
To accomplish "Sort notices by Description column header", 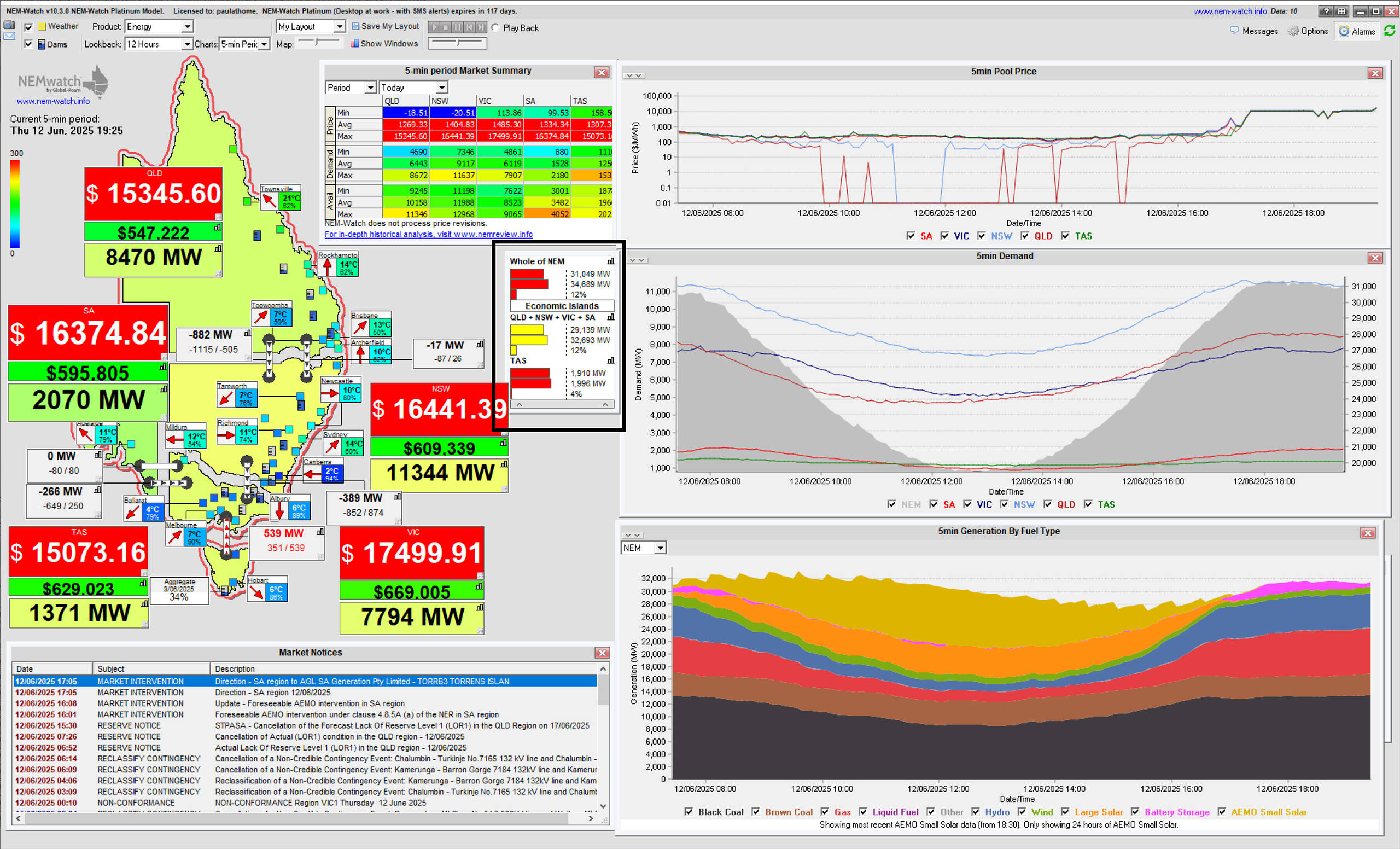I will [x=404, y=669].
